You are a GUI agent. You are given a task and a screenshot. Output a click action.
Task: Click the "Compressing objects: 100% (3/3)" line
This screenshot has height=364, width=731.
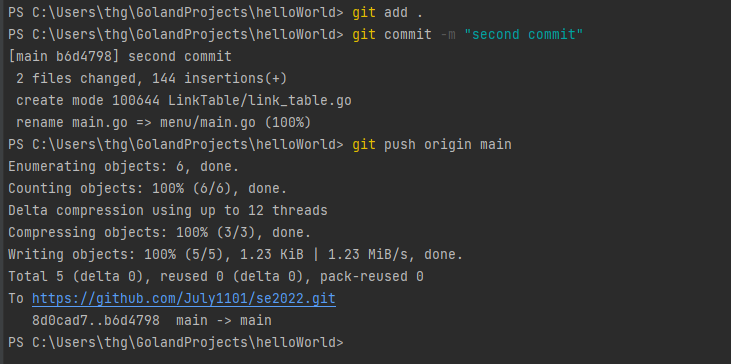pyautogui.click(x=159, y=233)
